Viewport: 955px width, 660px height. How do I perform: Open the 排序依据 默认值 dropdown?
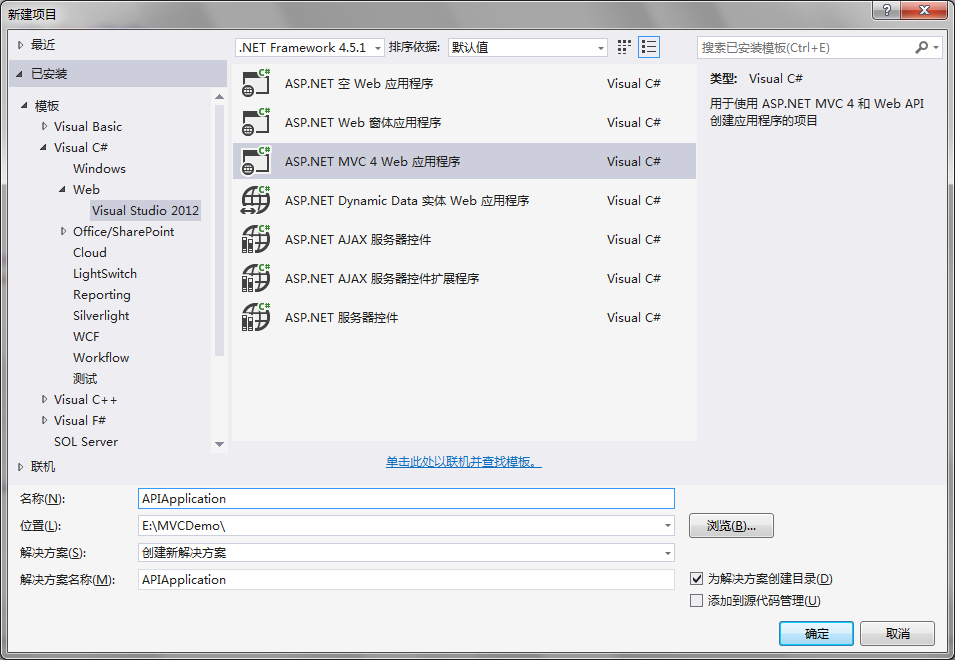[527, 47]
